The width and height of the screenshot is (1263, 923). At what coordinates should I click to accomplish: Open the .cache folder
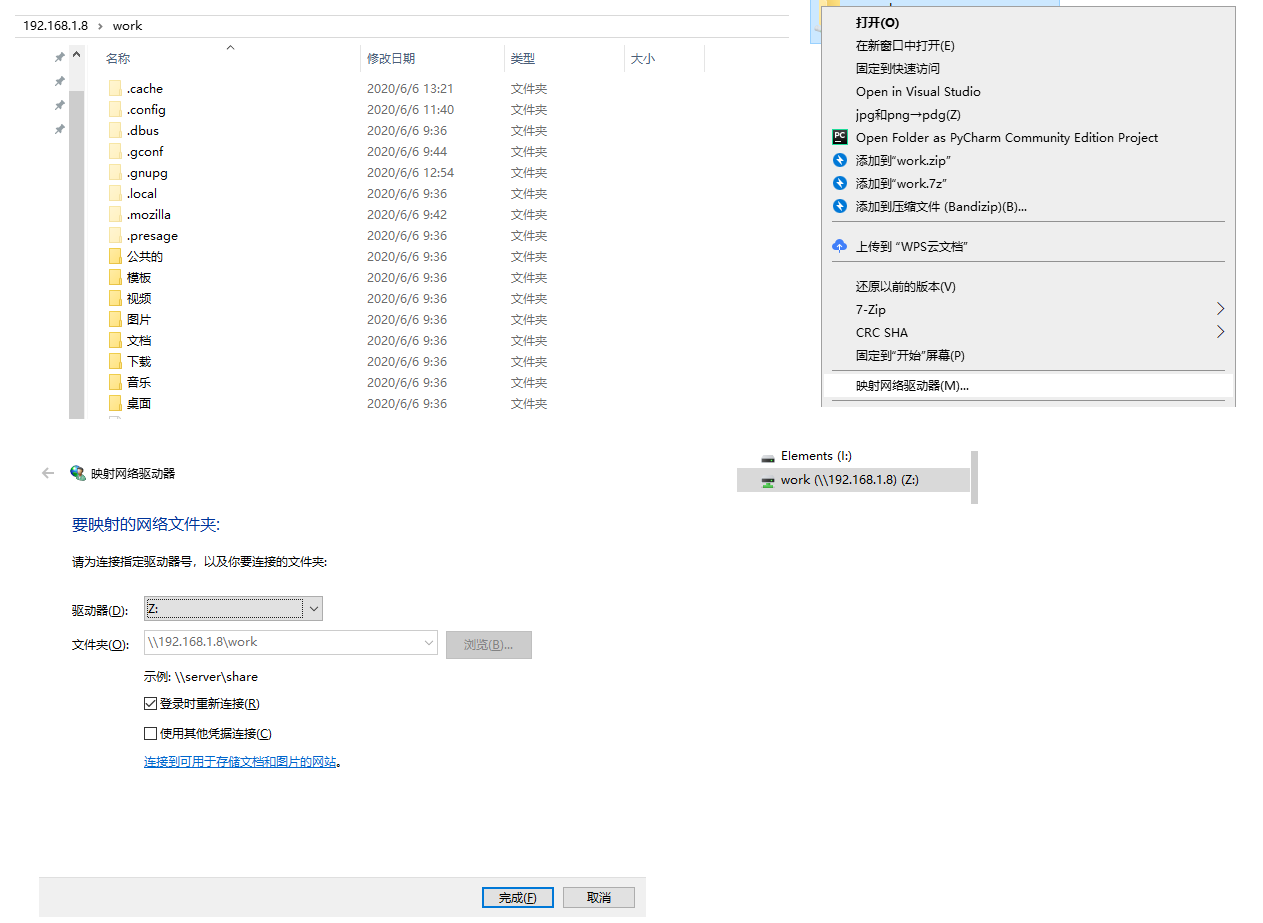click(x=143, y=88)
